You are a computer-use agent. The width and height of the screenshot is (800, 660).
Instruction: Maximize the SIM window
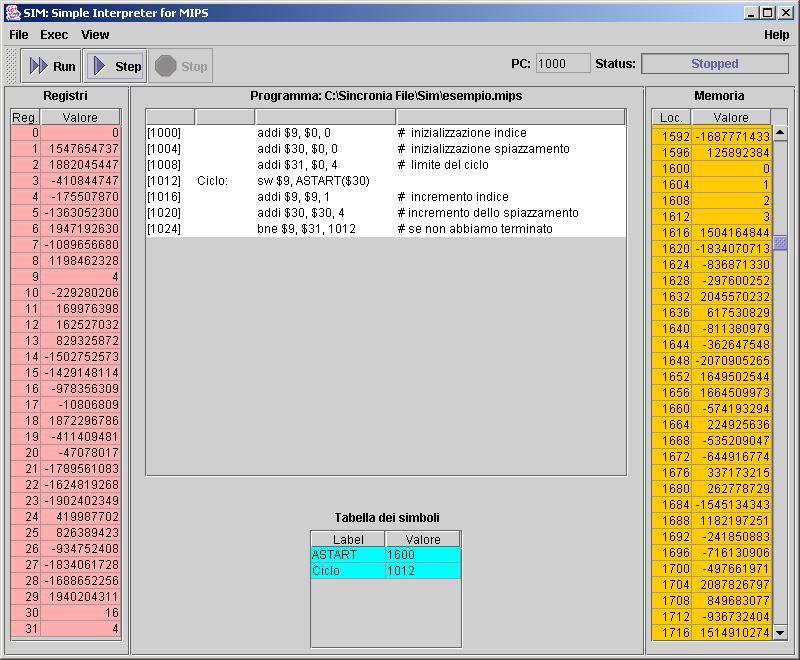(x=767, y=13)
